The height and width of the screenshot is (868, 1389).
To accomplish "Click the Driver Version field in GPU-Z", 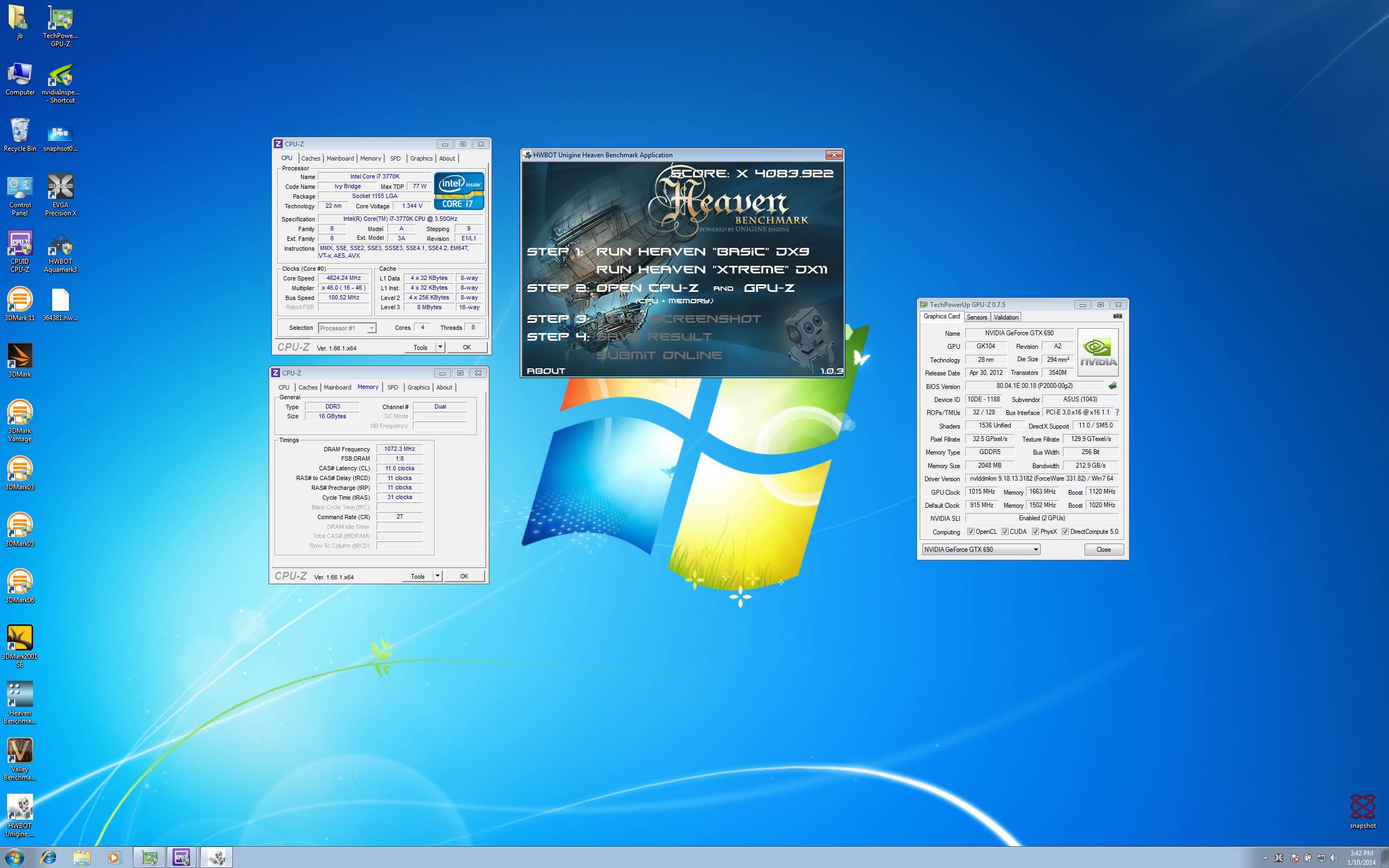I will (x=1042, y=478).
